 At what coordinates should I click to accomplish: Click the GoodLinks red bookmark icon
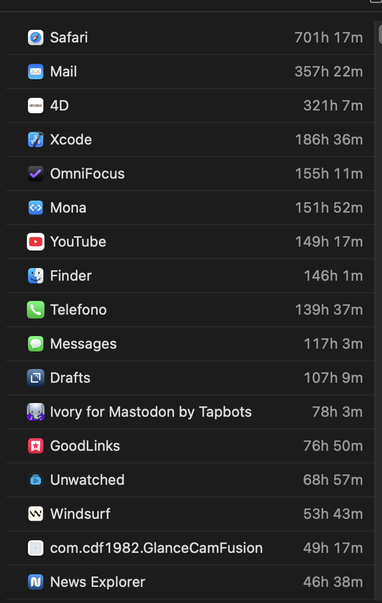[35, 446]
